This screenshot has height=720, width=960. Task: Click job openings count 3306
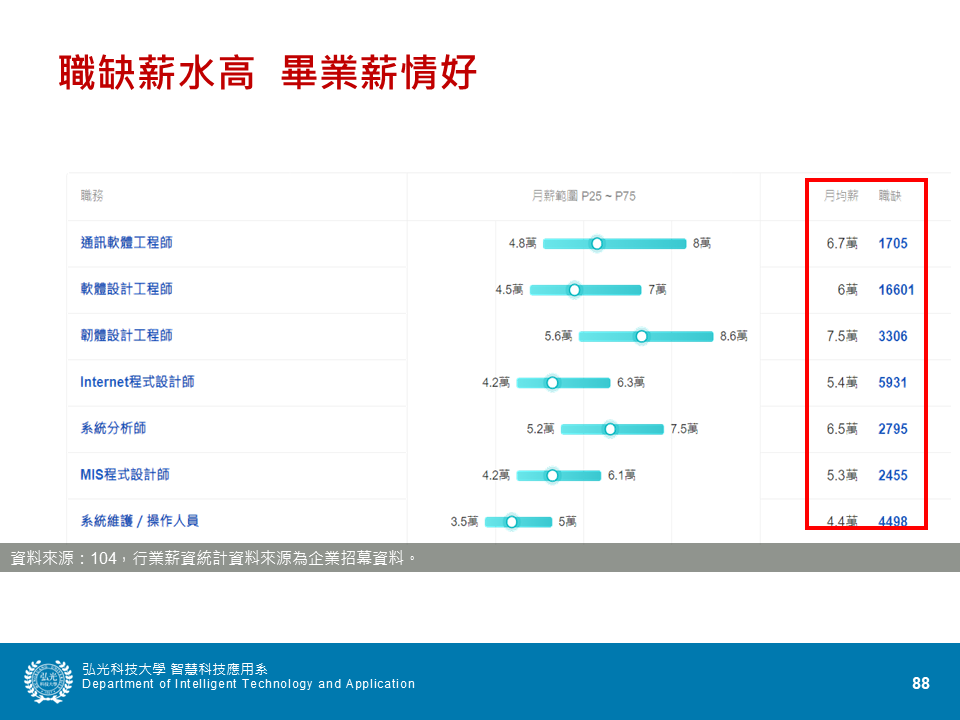click(x=893, y=336)
